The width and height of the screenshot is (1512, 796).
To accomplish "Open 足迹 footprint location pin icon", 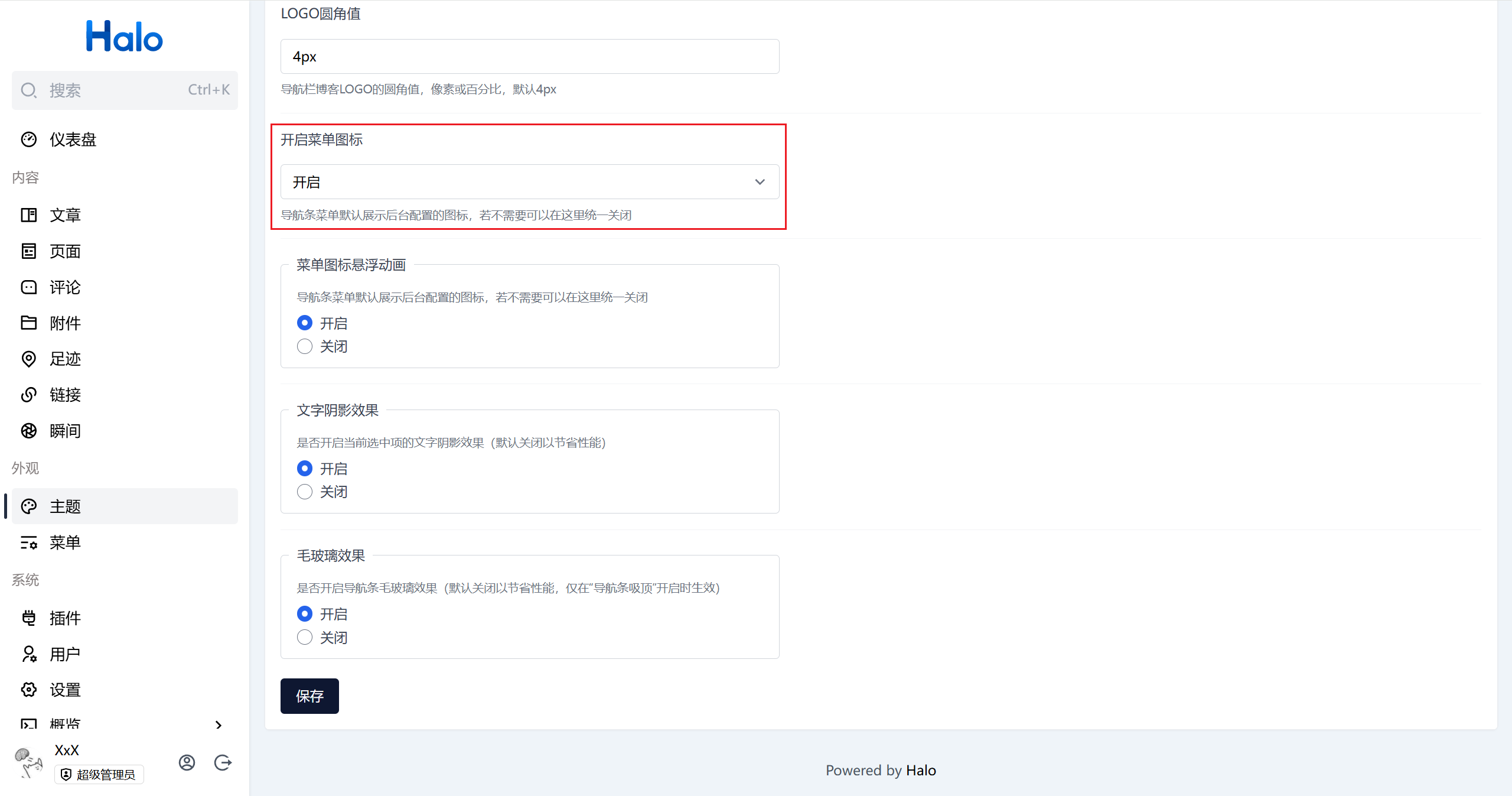I will [29, 359].
